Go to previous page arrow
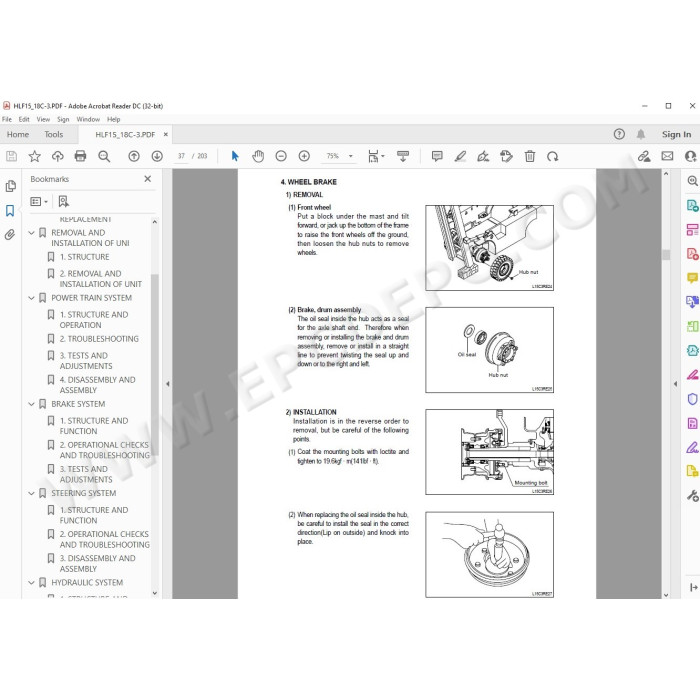The height and width of the screenshot is (700, 700). (134, 156)
